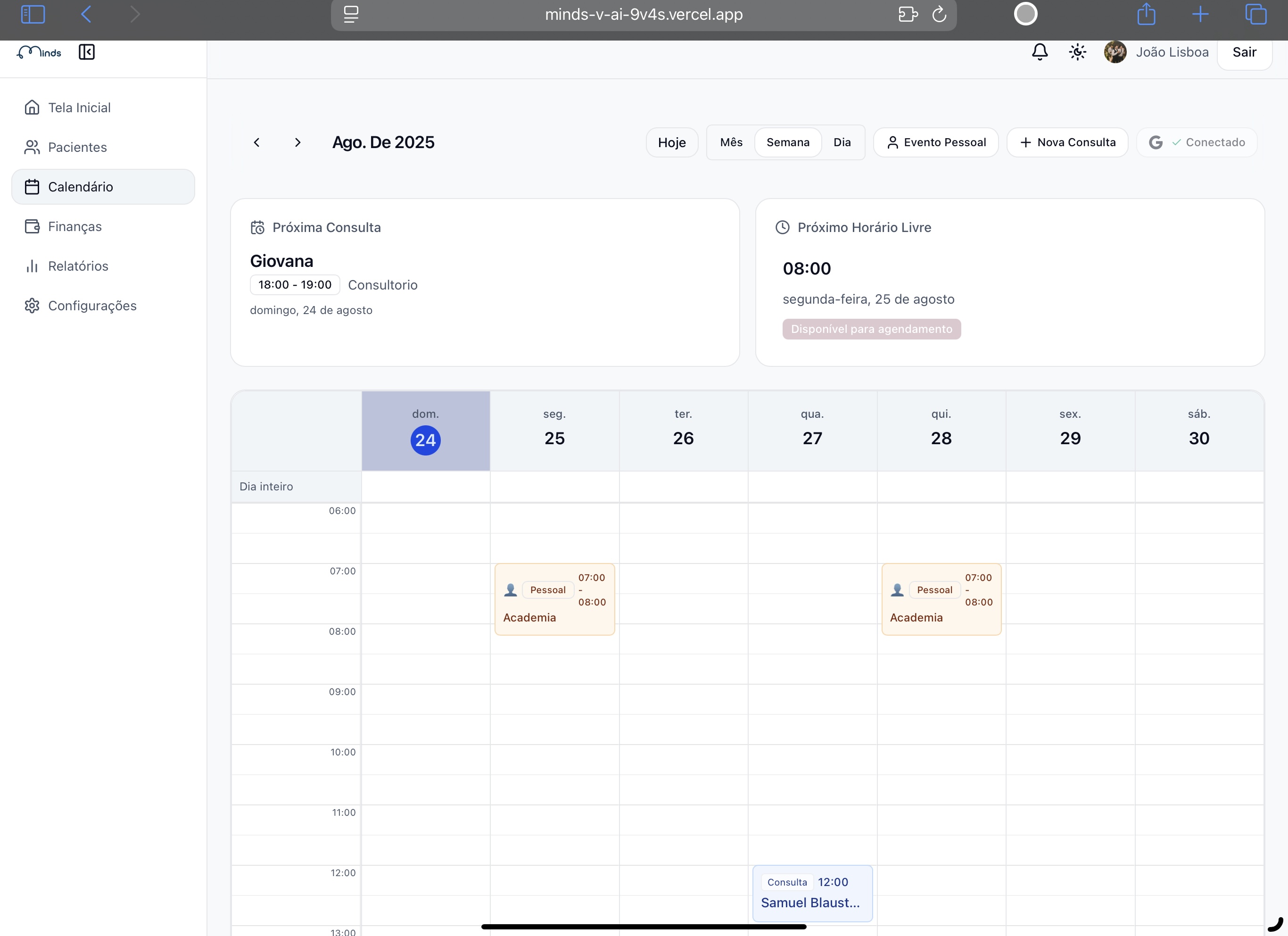This screenshot has height=936, width=1288.
Task: Tap the Safari share icon
Action: pos(1146,14)
